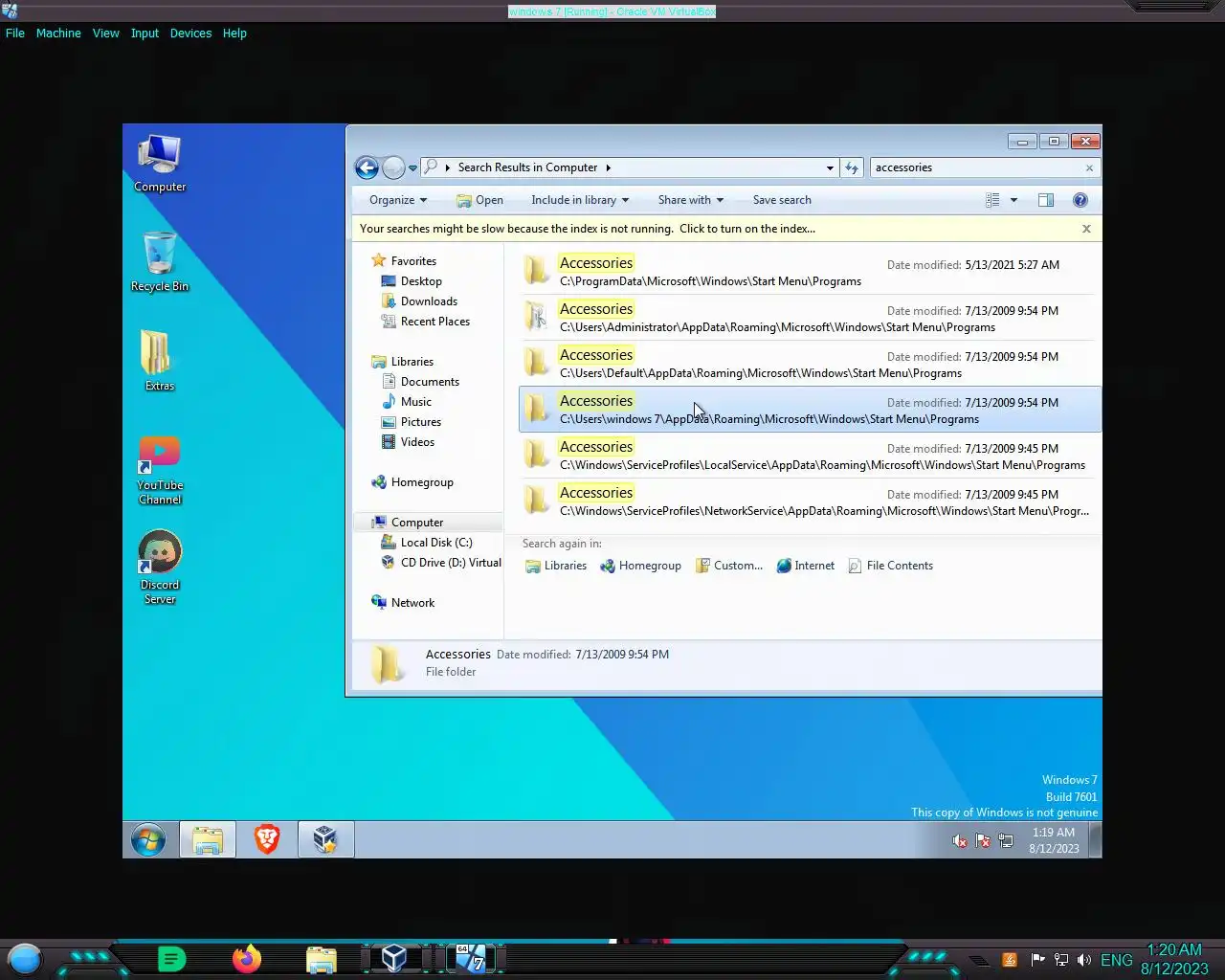This screenshot has height=980, width=1225.
Task: Toggle the preview pane button
Action: (1046, 200)
